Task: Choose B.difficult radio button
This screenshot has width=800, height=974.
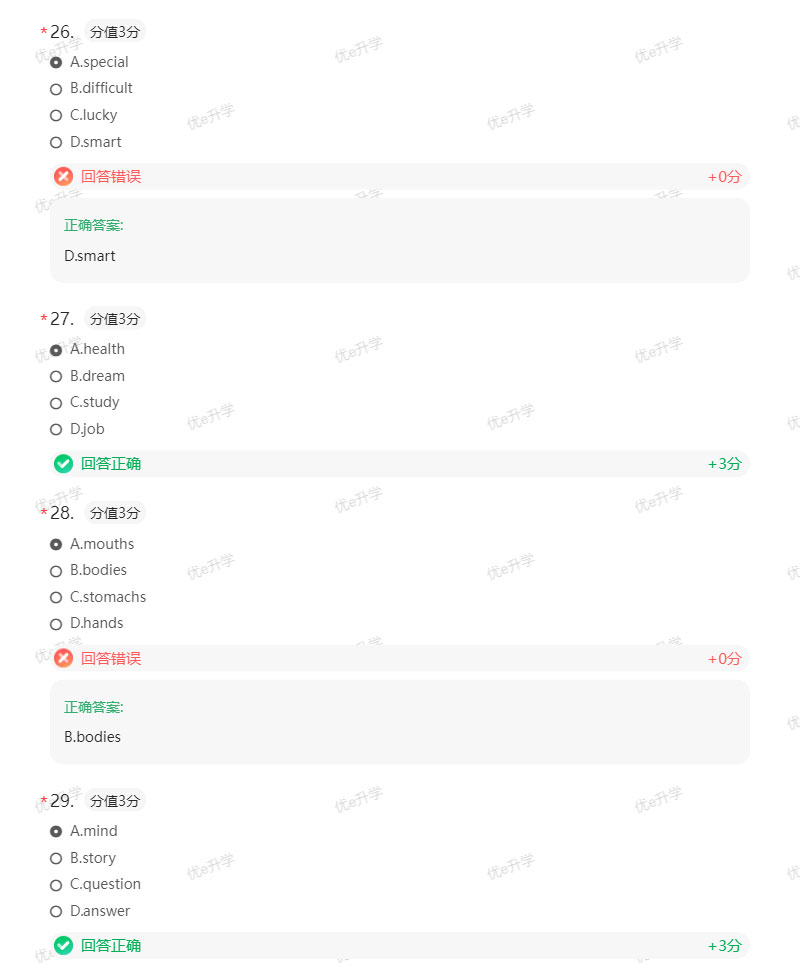Action: tap(56, 89)
